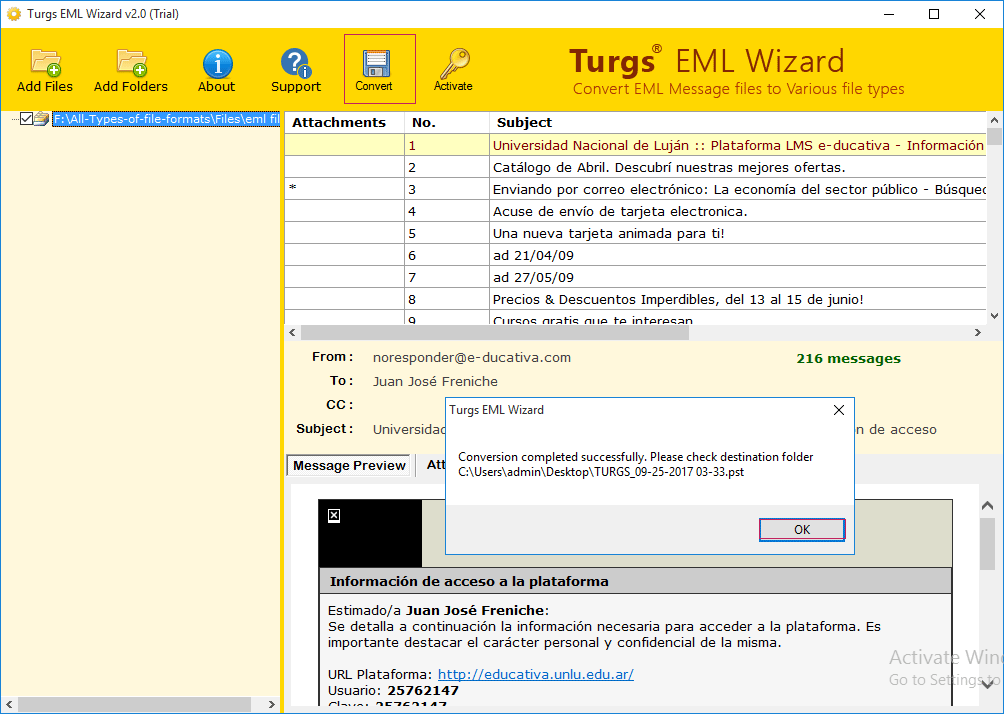1004x714 pixels.
Task: Click the message list horizontal scrollbar thumb
Action: (495, 332)
